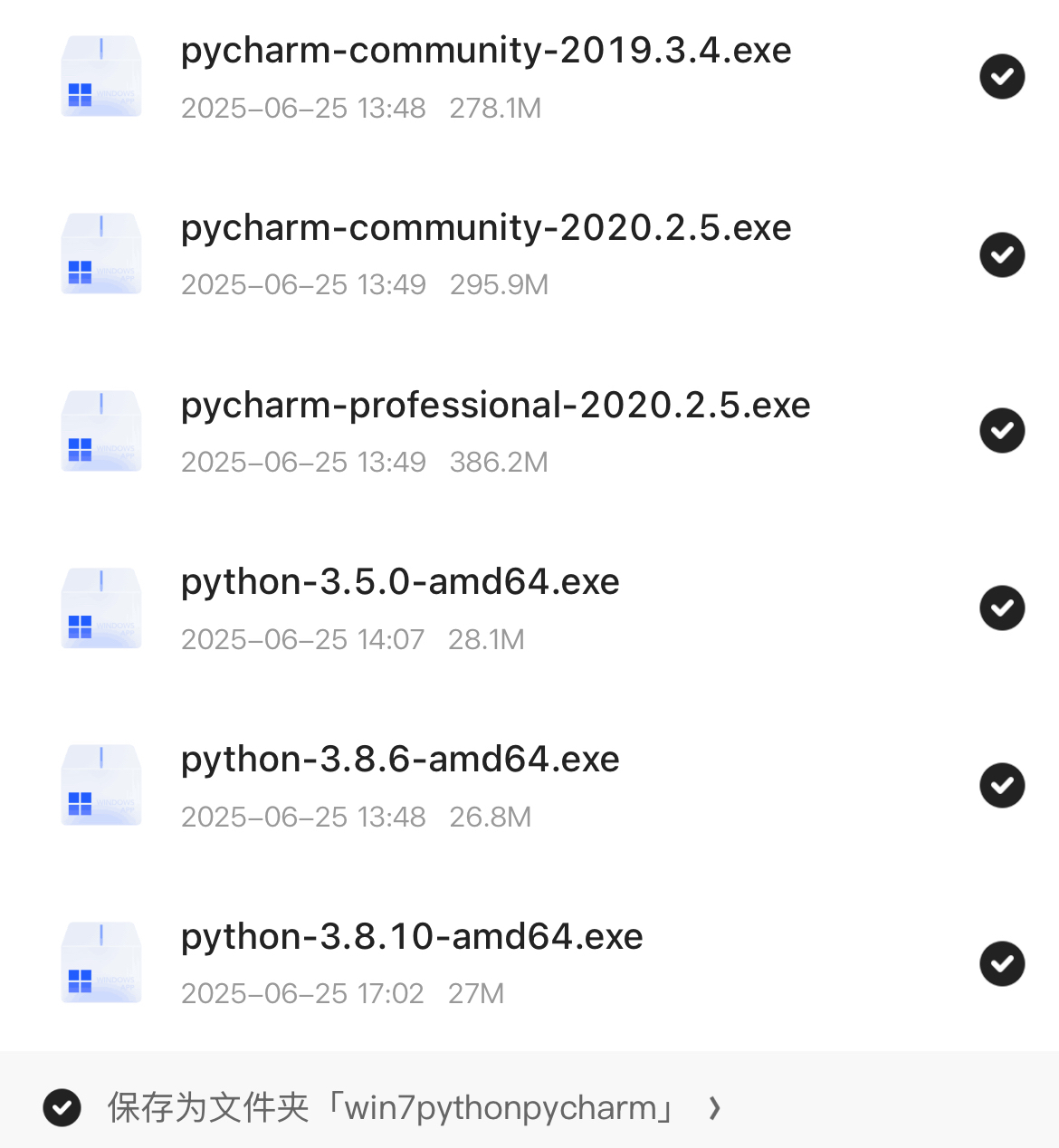Open file name pycharm-community-2020.2.5.exe
Viewport: 1059px width, 1148px height.
pyautogui.click(x=486, y=228)
